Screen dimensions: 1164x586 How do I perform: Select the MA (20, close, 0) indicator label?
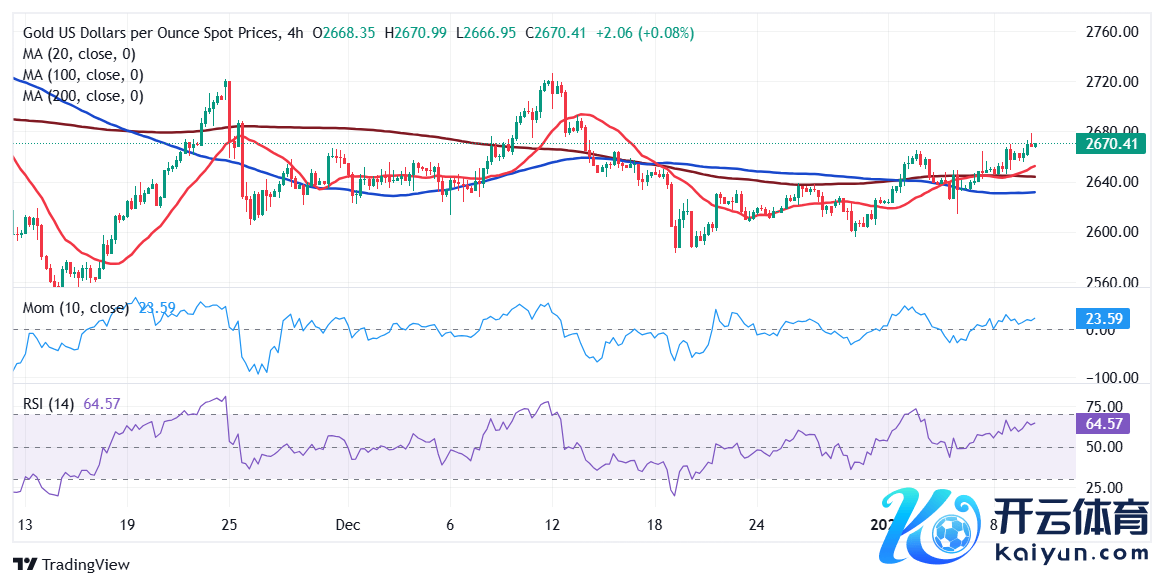(79, 54)
